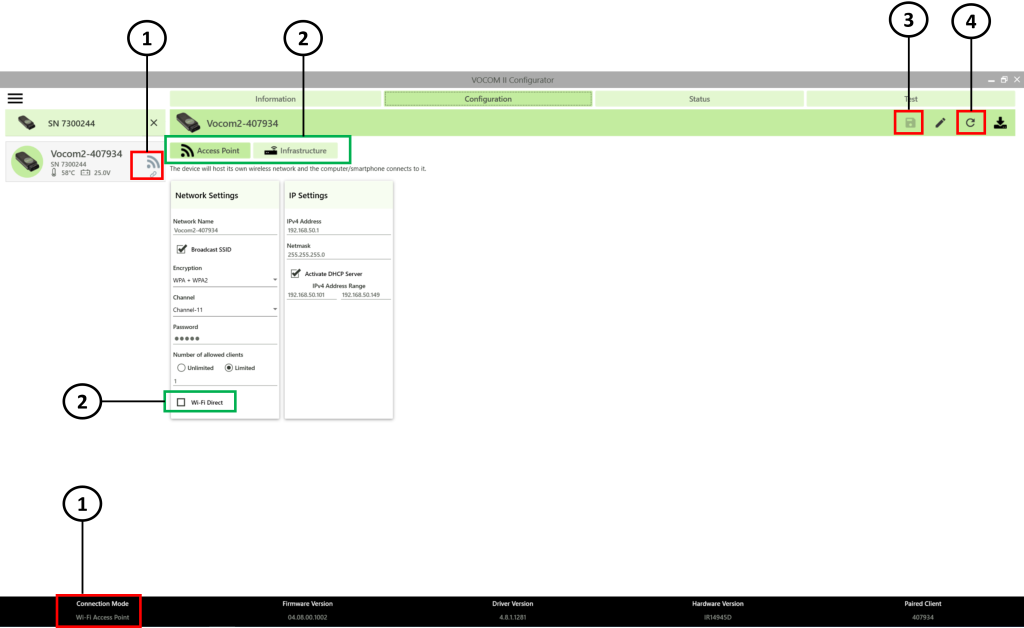Select Infrastructure mode
The height and width of the screenshot is (628, 1024).
(x=295, y=151)
